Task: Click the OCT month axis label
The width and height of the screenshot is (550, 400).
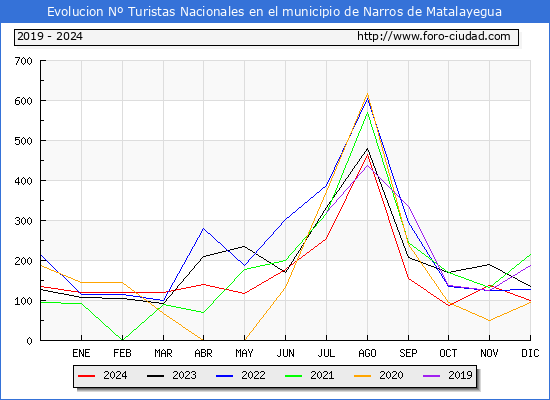Action: (x=448, y=353)
